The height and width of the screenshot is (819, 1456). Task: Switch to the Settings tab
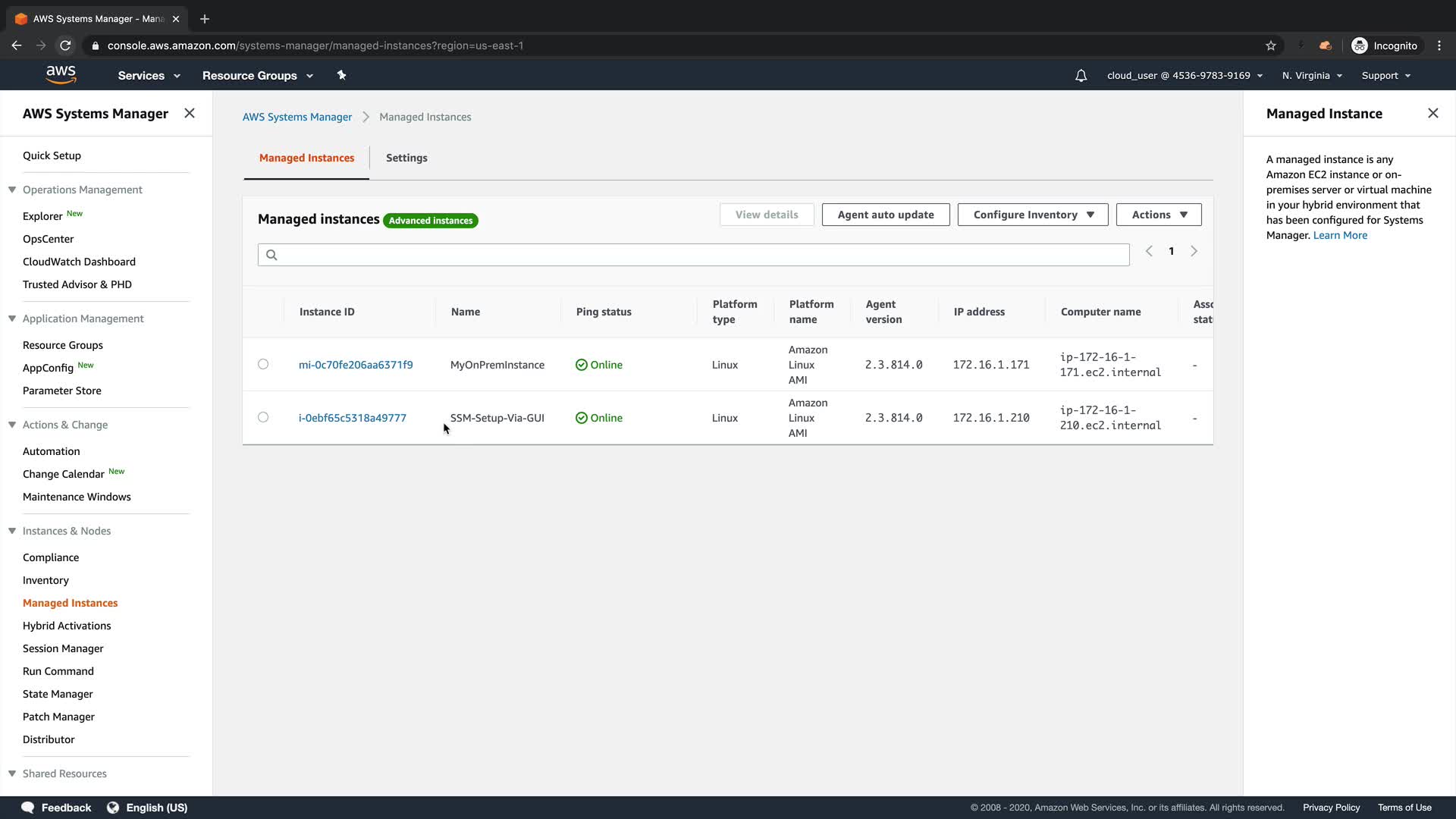pyautogui.click(x=406, y=158)
